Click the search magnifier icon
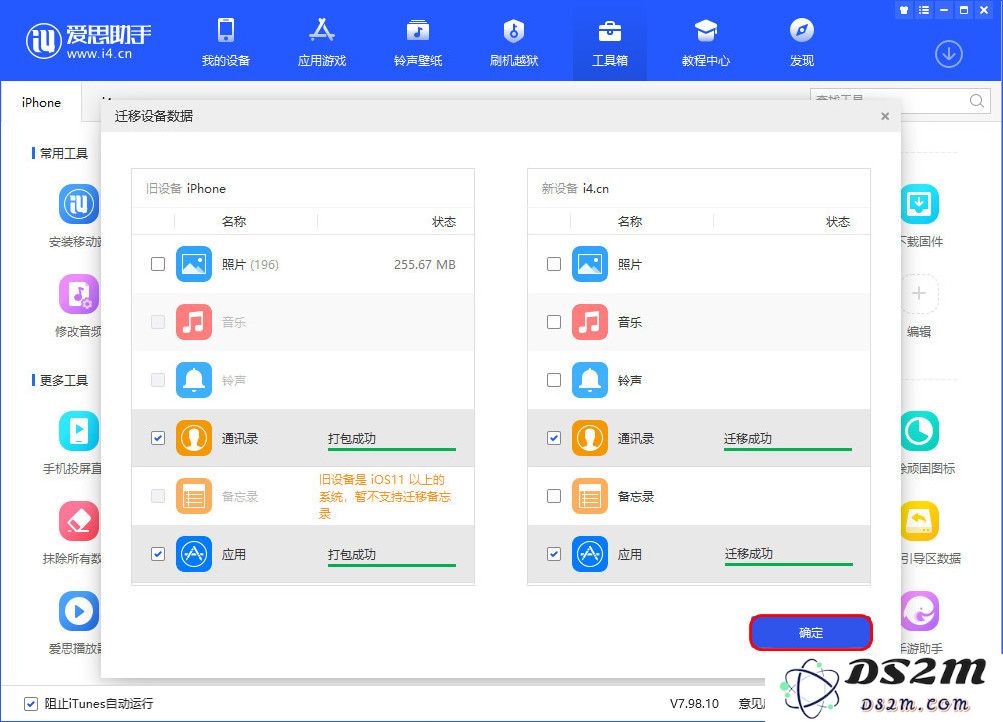This screenshot has width=1003, height=722. pos(977,100)
